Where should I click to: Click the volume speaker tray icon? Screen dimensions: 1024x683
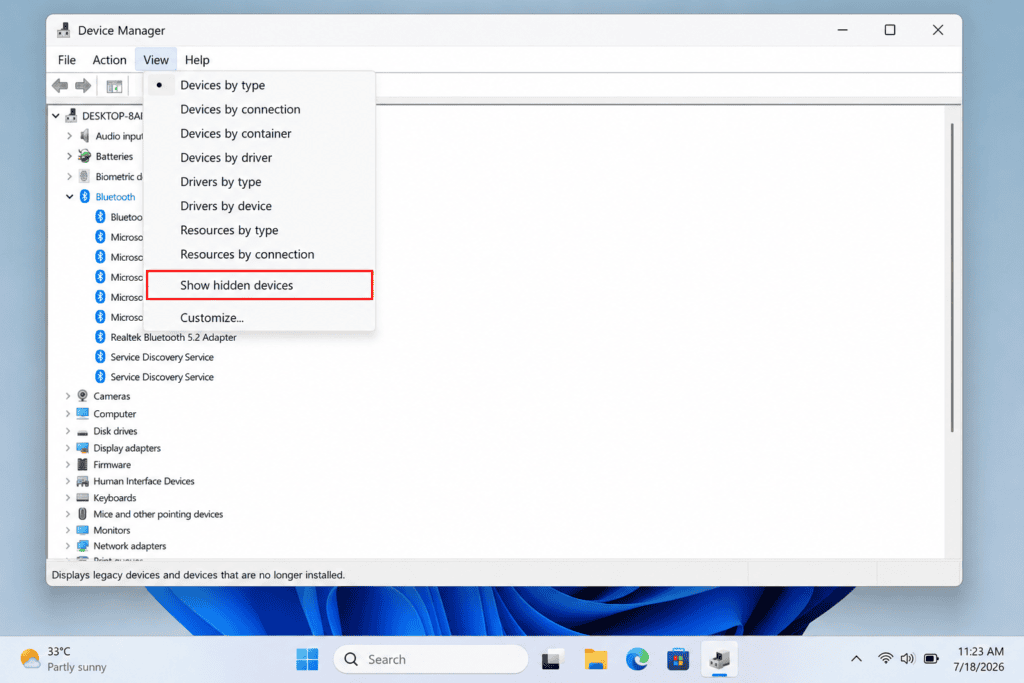pyautogui.click(x=907, y=659)
